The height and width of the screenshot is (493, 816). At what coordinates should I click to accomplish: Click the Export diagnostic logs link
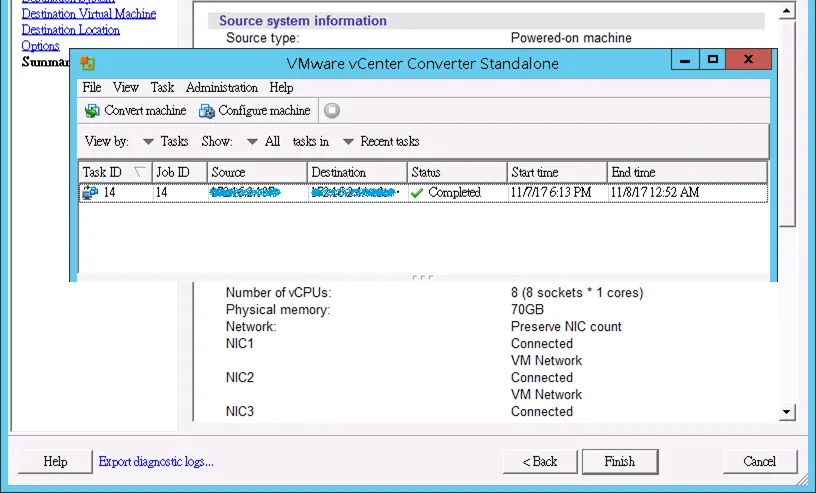(156, 462)
